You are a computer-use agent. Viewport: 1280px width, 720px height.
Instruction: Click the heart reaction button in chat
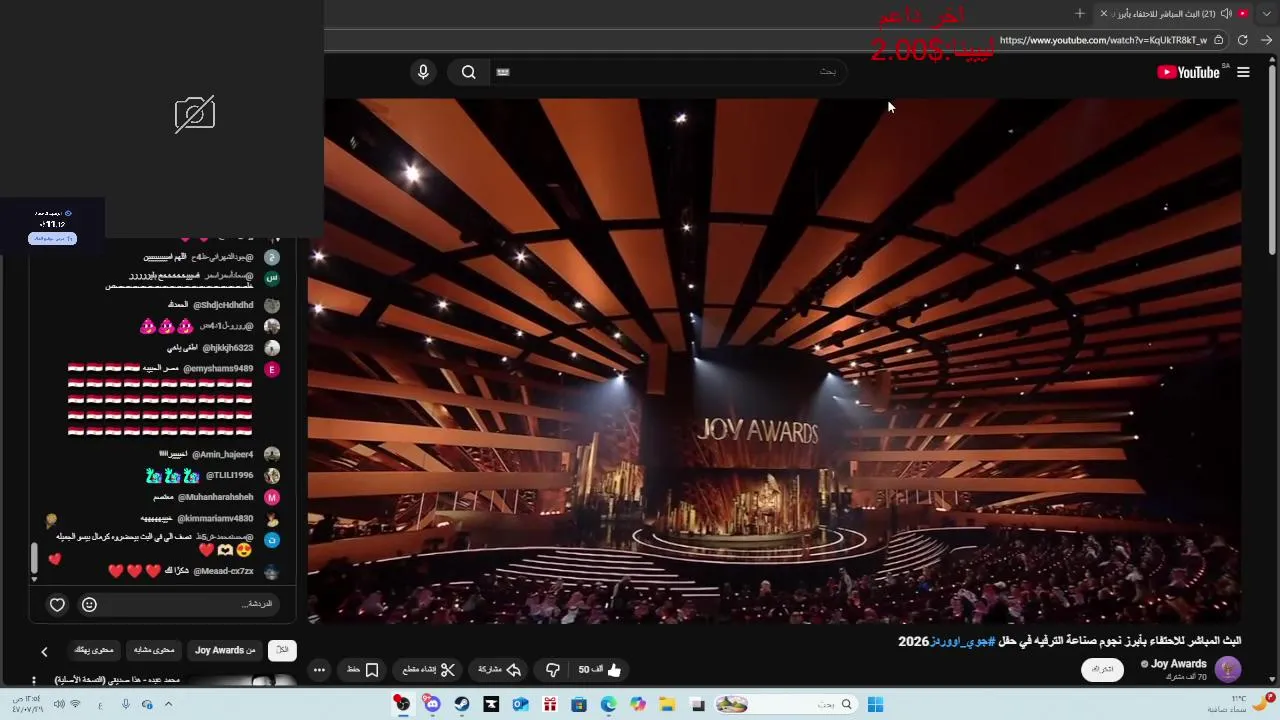(x=57, y=604)
